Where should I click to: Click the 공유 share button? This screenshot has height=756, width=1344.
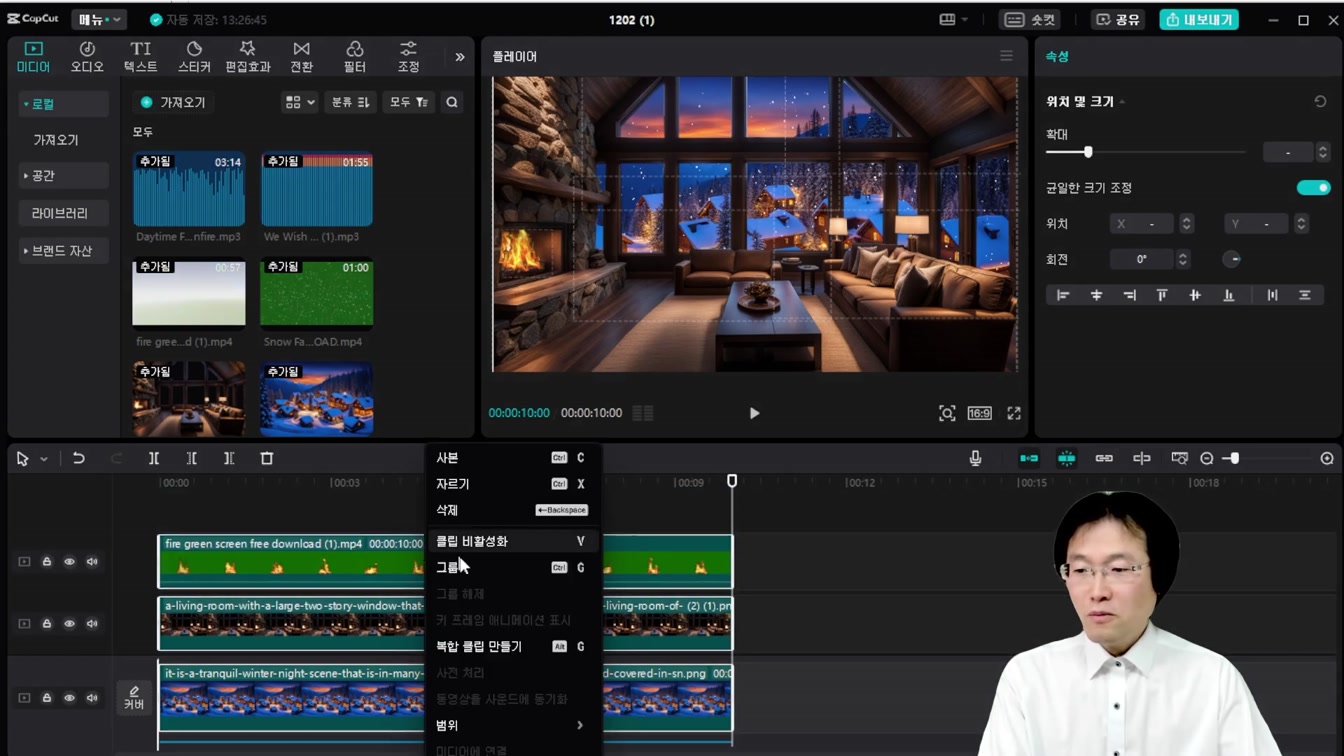pos(1117,19)
